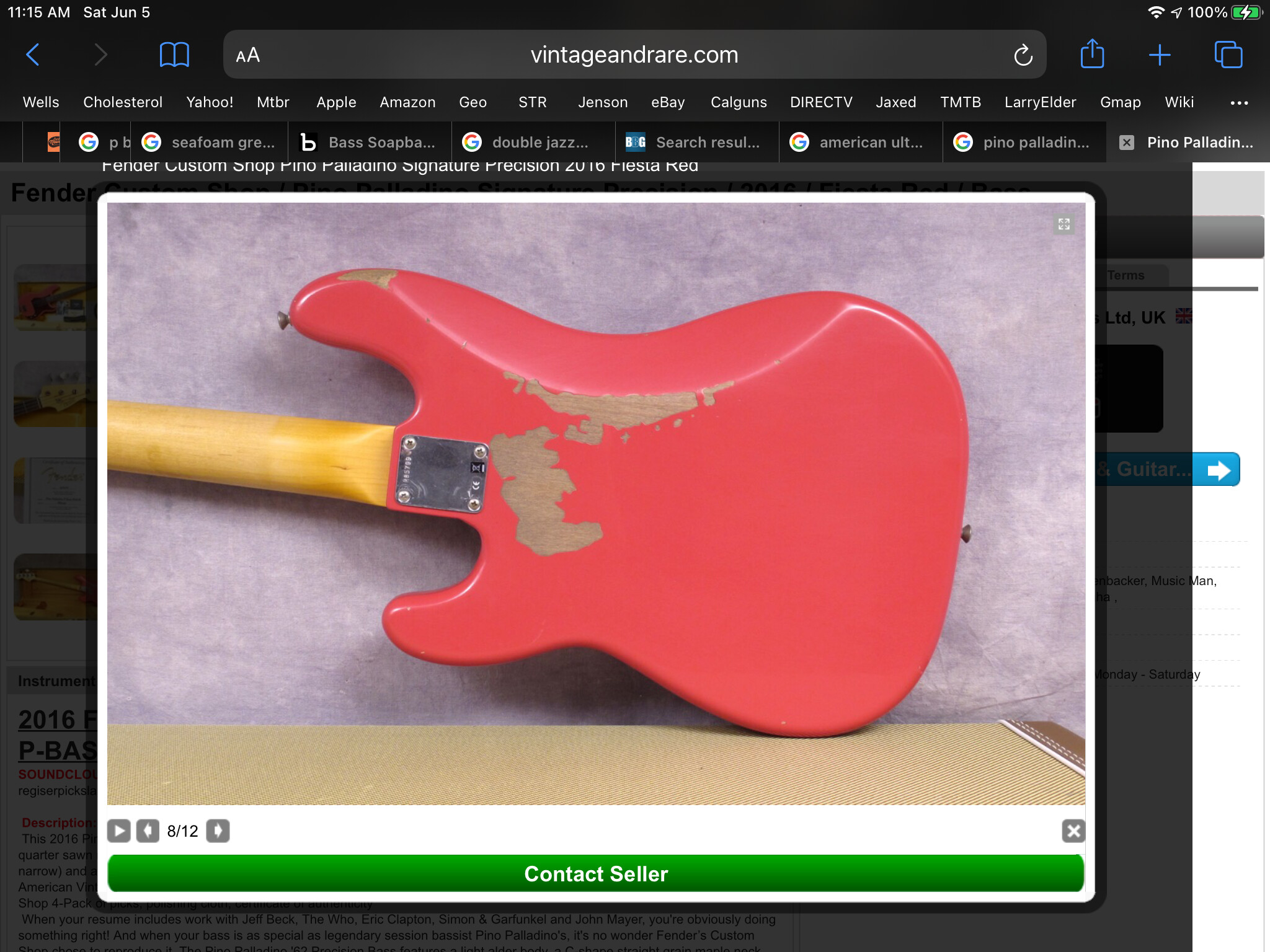Open the Apple bookmark
The height and width of the screenshot is (952, 1270).
pos(336,102)
